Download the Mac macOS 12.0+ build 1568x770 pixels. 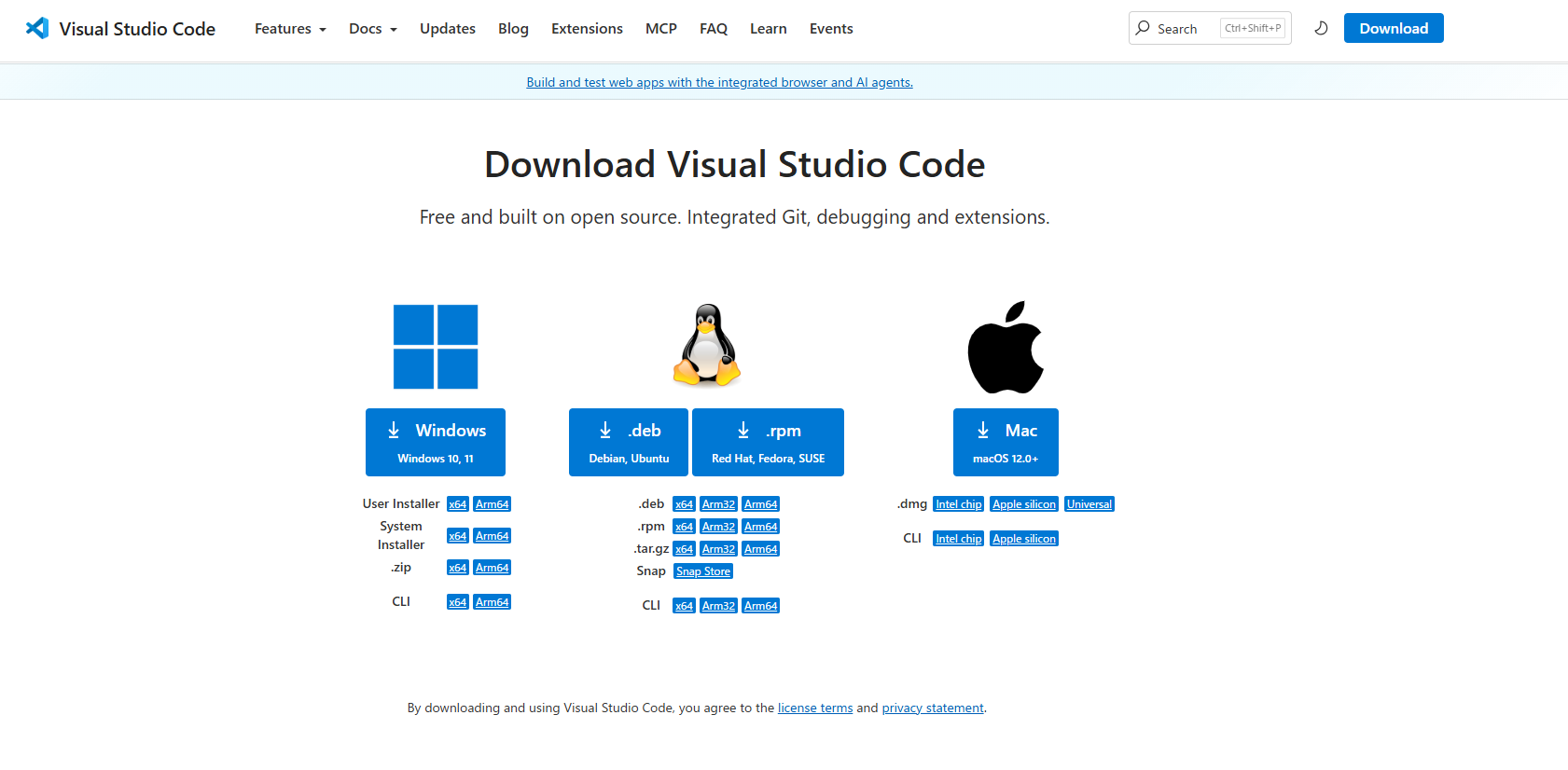pyautogui.click(x=1006, y=442)
